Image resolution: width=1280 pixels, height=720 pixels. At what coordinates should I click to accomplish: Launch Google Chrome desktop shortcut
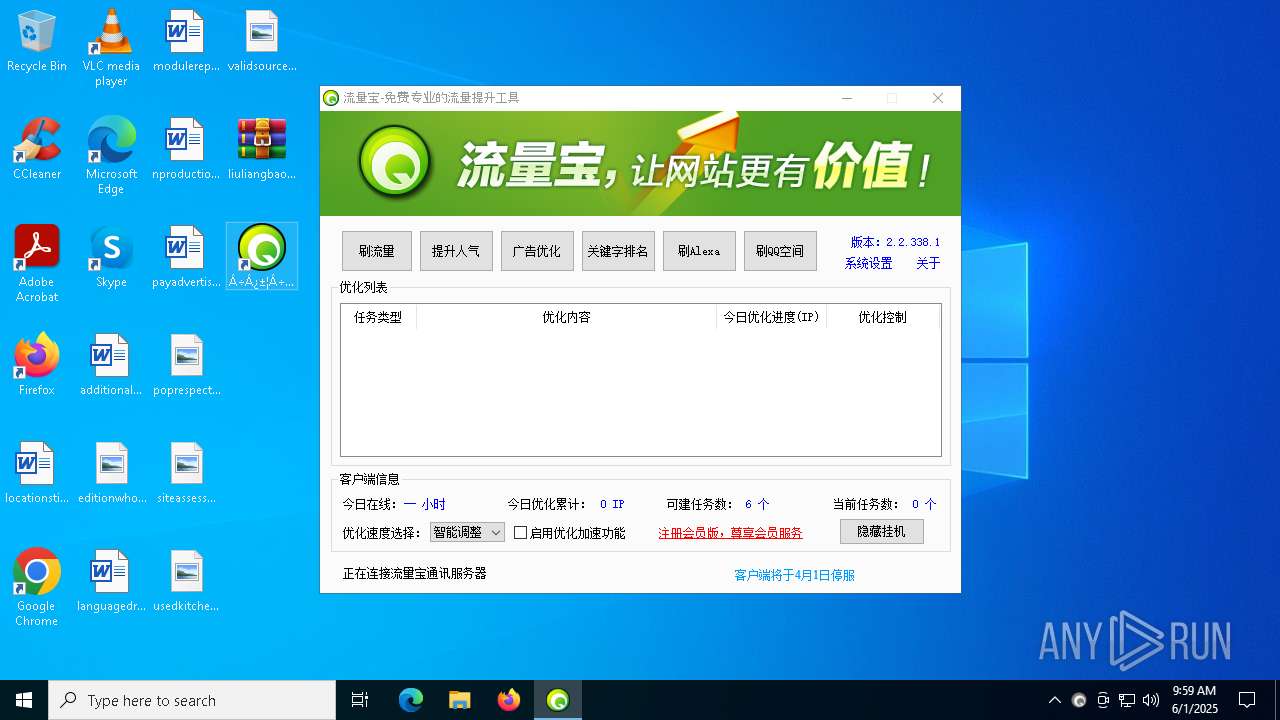click(37, 587)
